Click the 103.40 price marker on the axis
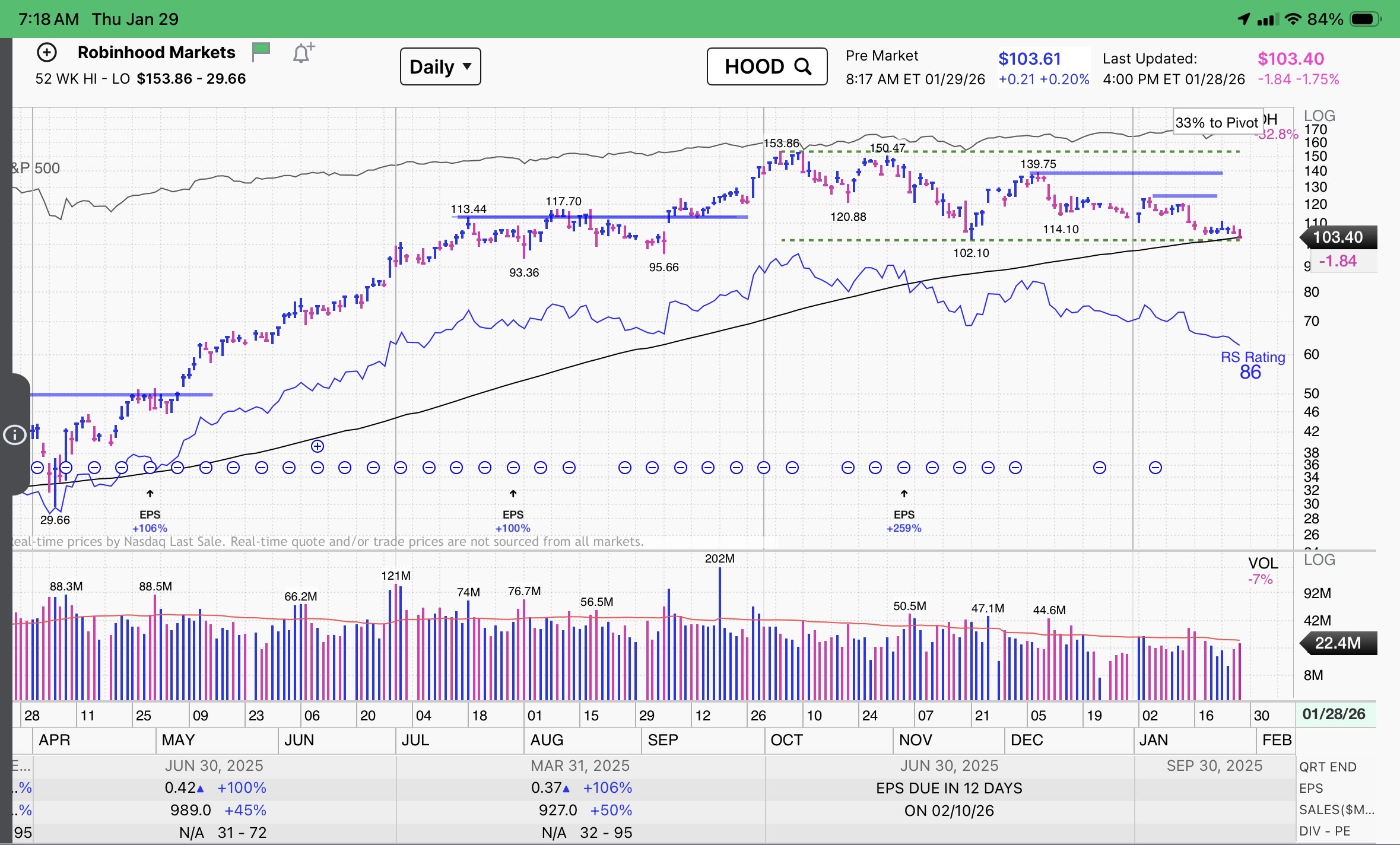This screenshot has height=845, width=1400. coord(1338,237)
